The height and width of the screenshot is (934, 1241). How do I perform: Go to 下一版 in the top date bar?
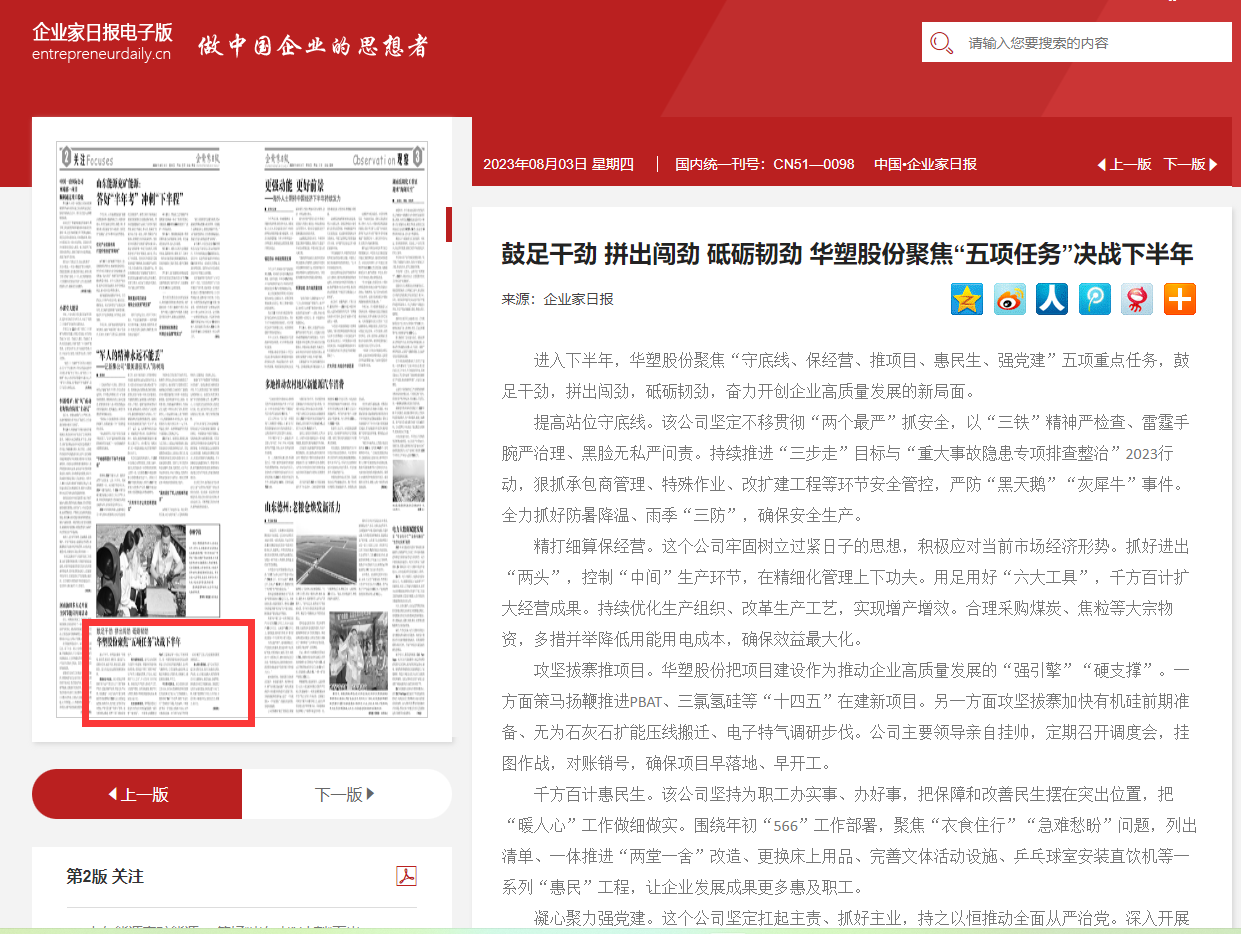pyautogui.click(x=1190, y=164)
